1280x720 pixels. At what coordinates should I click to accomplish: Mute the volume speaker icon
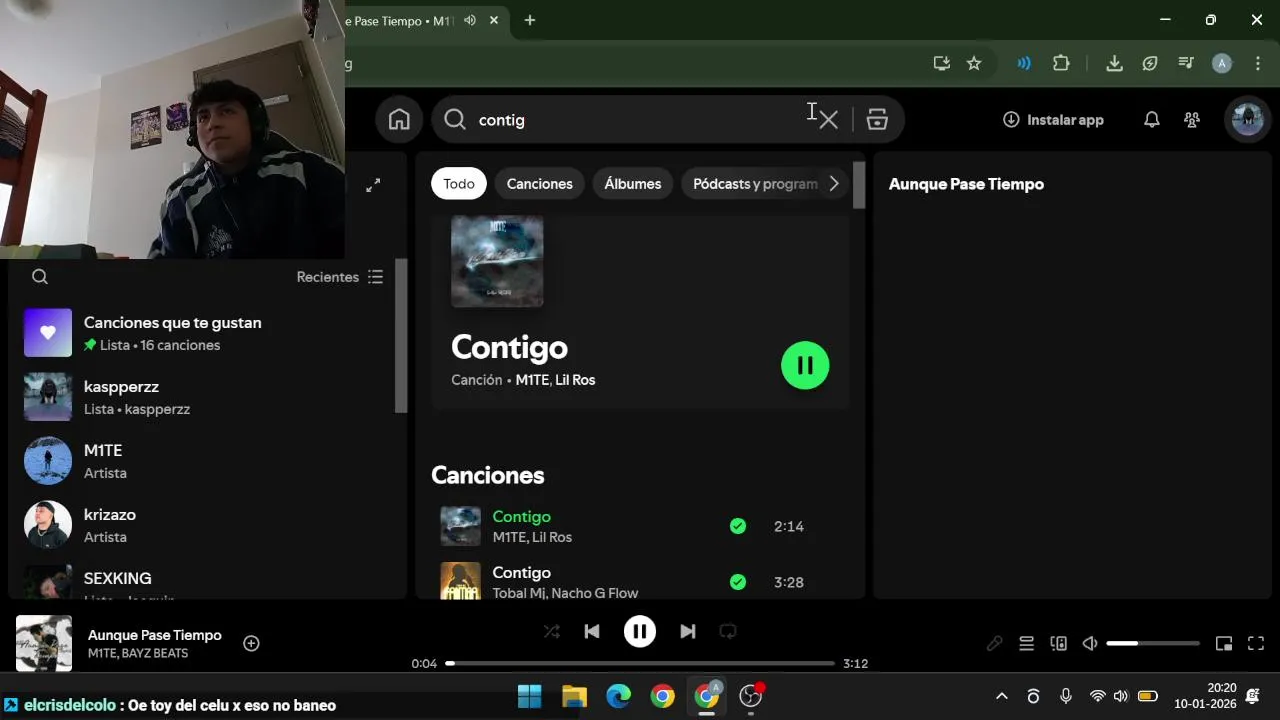[1091, 644]
